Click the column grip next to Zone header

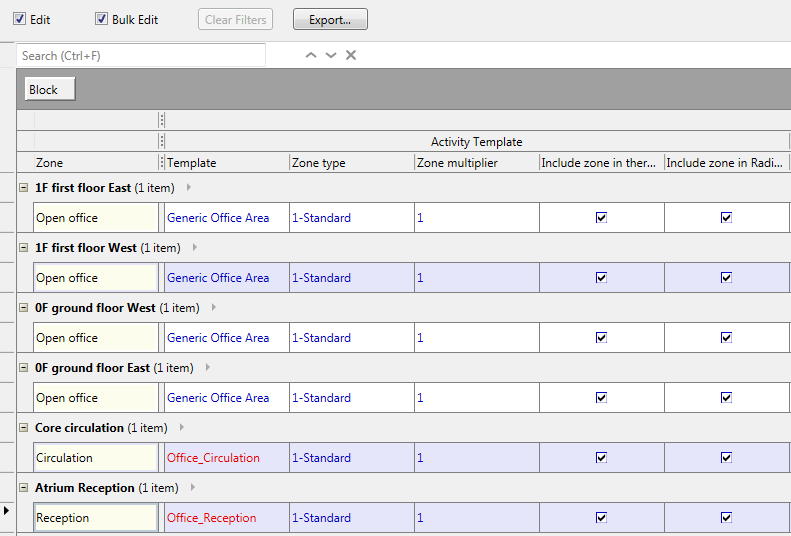coord(162,163)
